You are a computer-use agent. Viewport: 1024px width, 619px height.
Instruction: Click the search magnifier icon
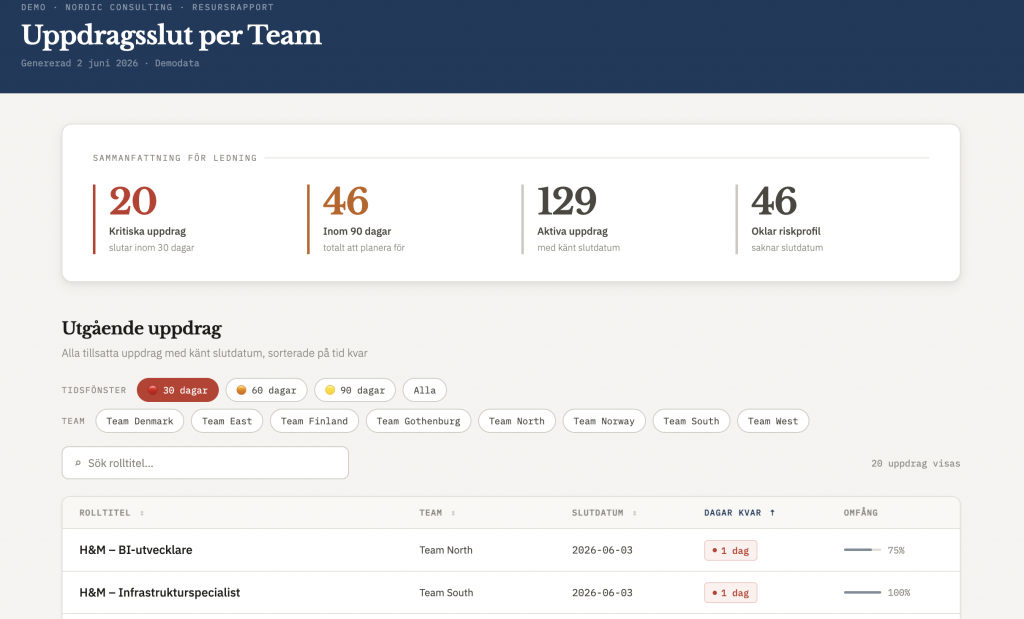click(x=78, y=463)
